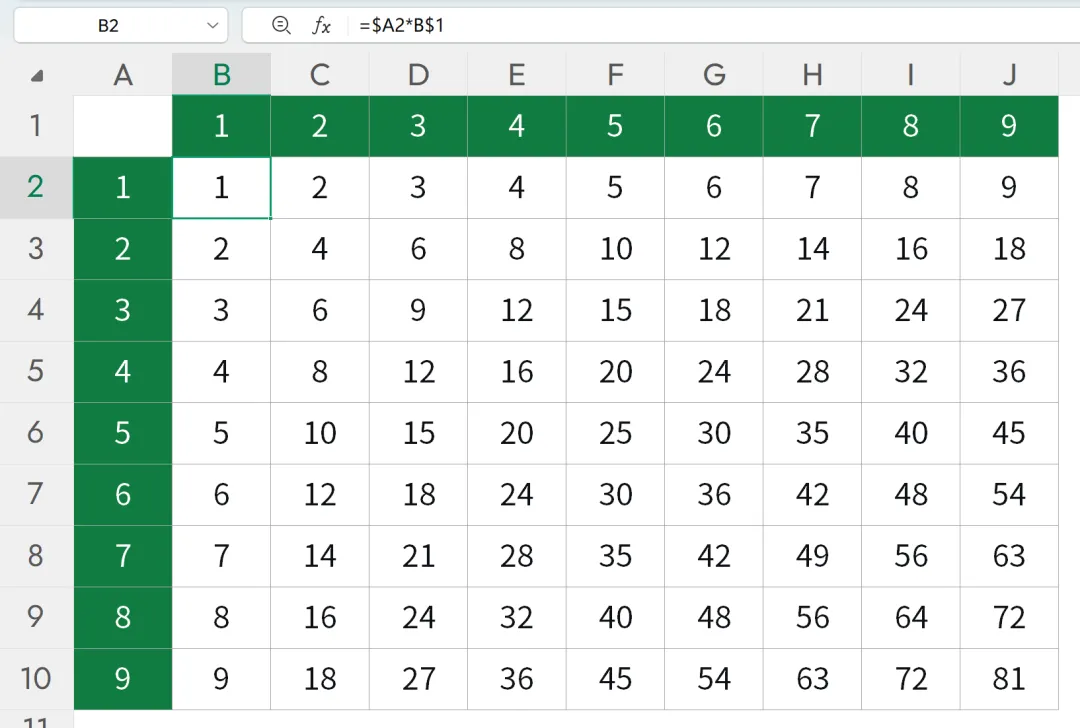The height and width of the screenshot is (728, 1080).
Task: Open the fx insert function icon
Action: click(321, 25)
